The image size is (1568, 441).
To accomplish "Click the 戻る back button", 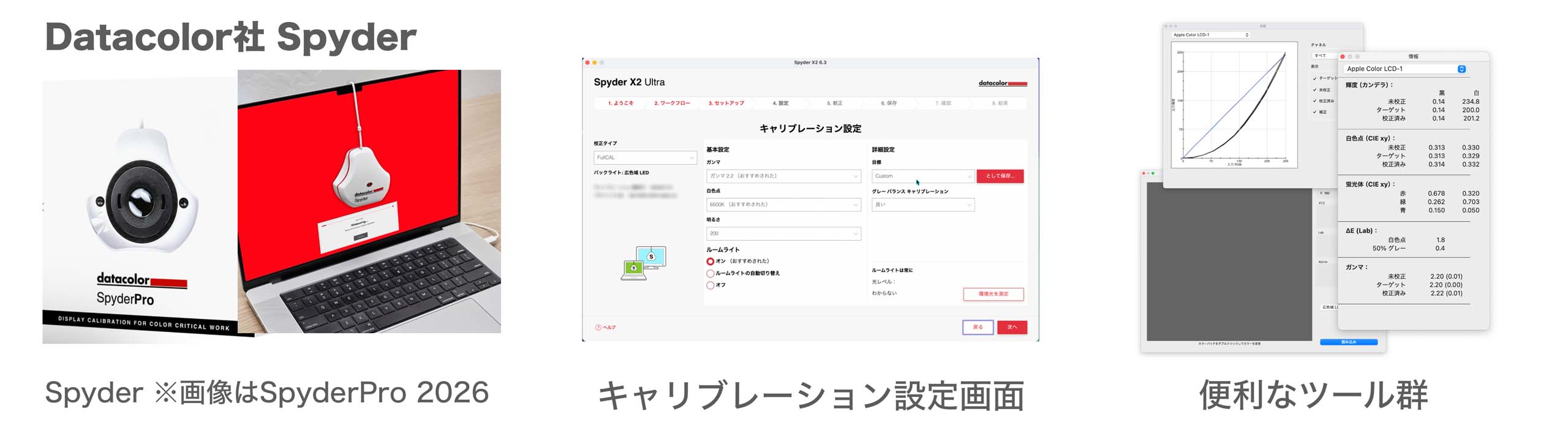I will pos(978,327).
